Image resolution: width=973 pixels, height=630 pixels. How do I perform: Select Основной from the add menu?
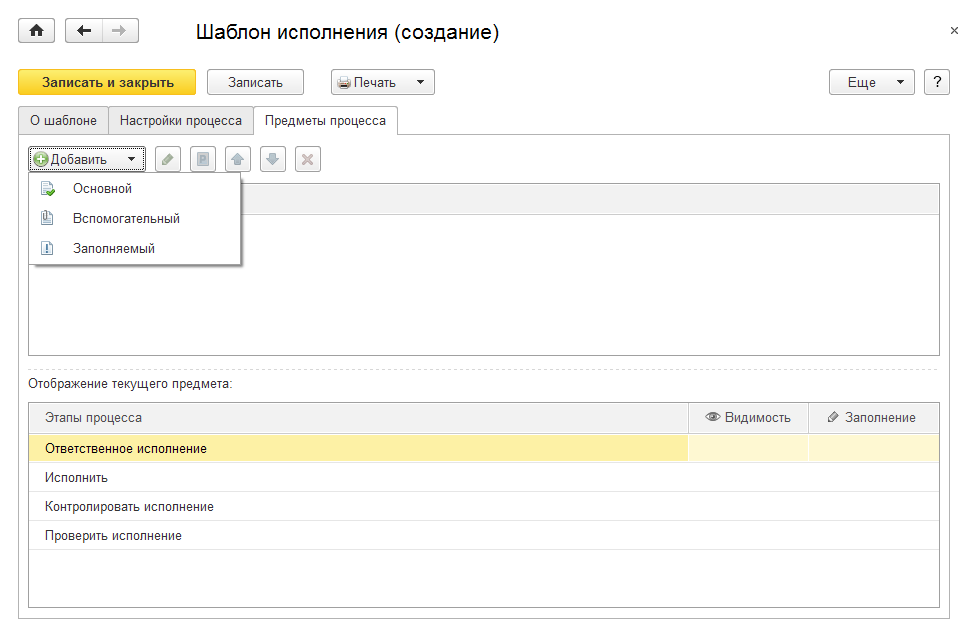[102, 188]
